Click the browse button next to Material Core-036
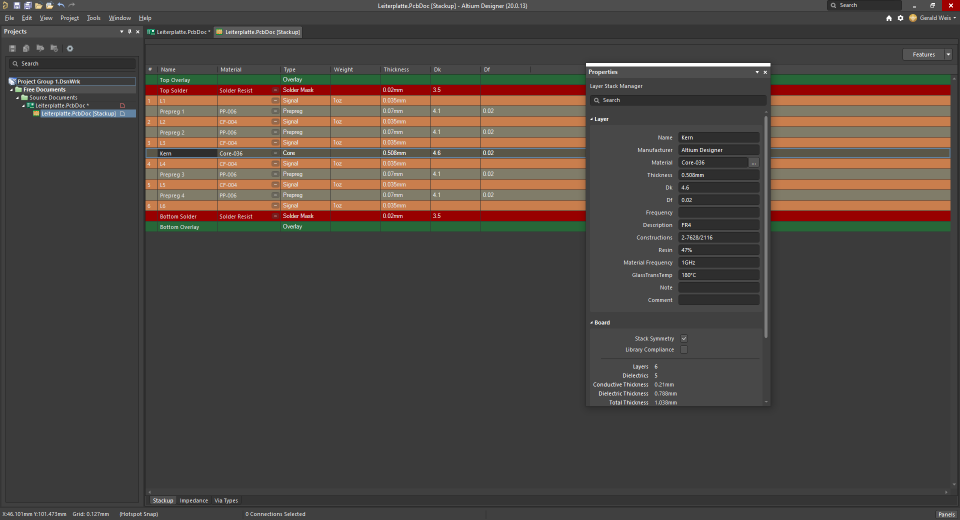The width and height of the screenshot is (960, 520). click(754, 162)
